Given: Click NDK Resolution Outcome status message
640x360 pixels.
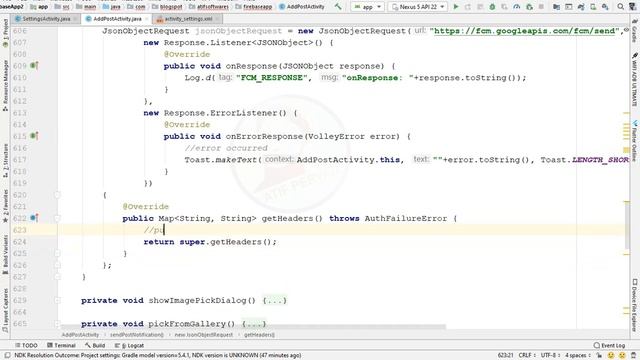Looking at the screenshot, I should click(158, 356).
